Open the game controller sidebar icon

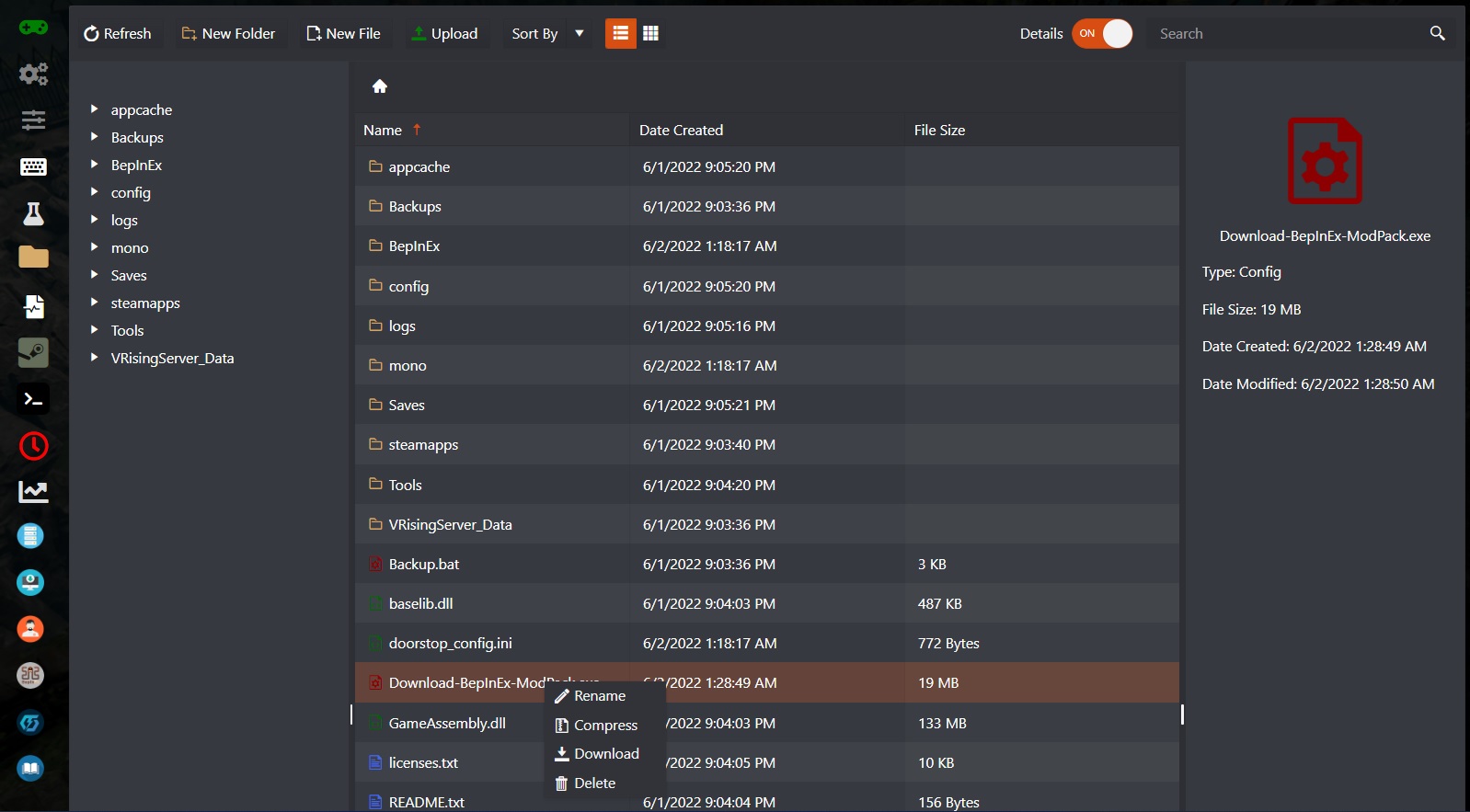point(33,28)
